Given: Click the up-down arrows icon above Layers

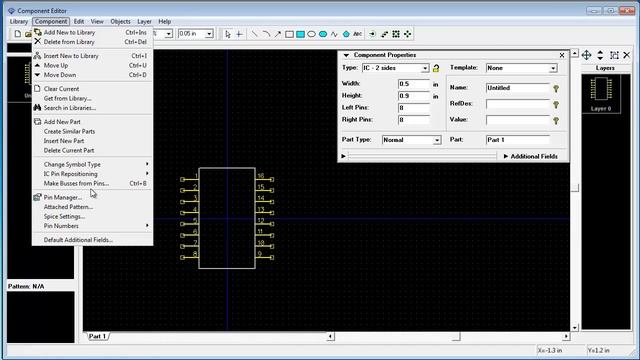Looking at the screenshot, I should (x=600, y=55).
